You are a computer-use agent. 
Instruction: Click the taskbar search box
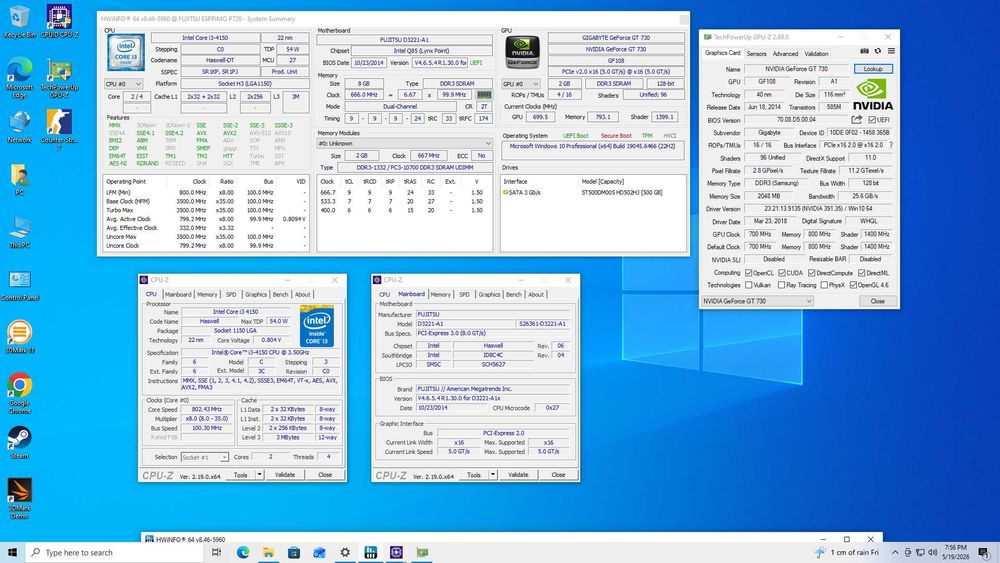115,552
